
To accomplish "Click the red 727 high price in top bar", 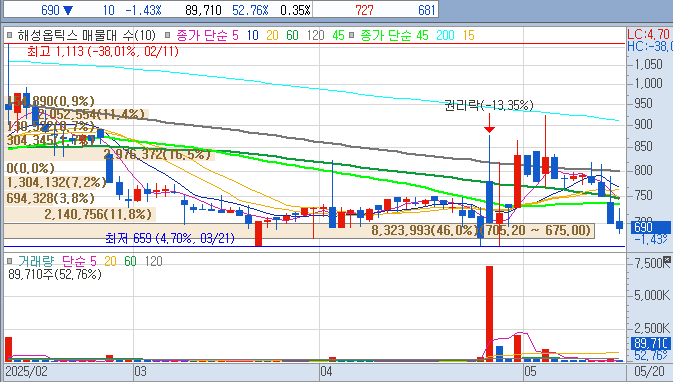I will click(x=364, y=10).
